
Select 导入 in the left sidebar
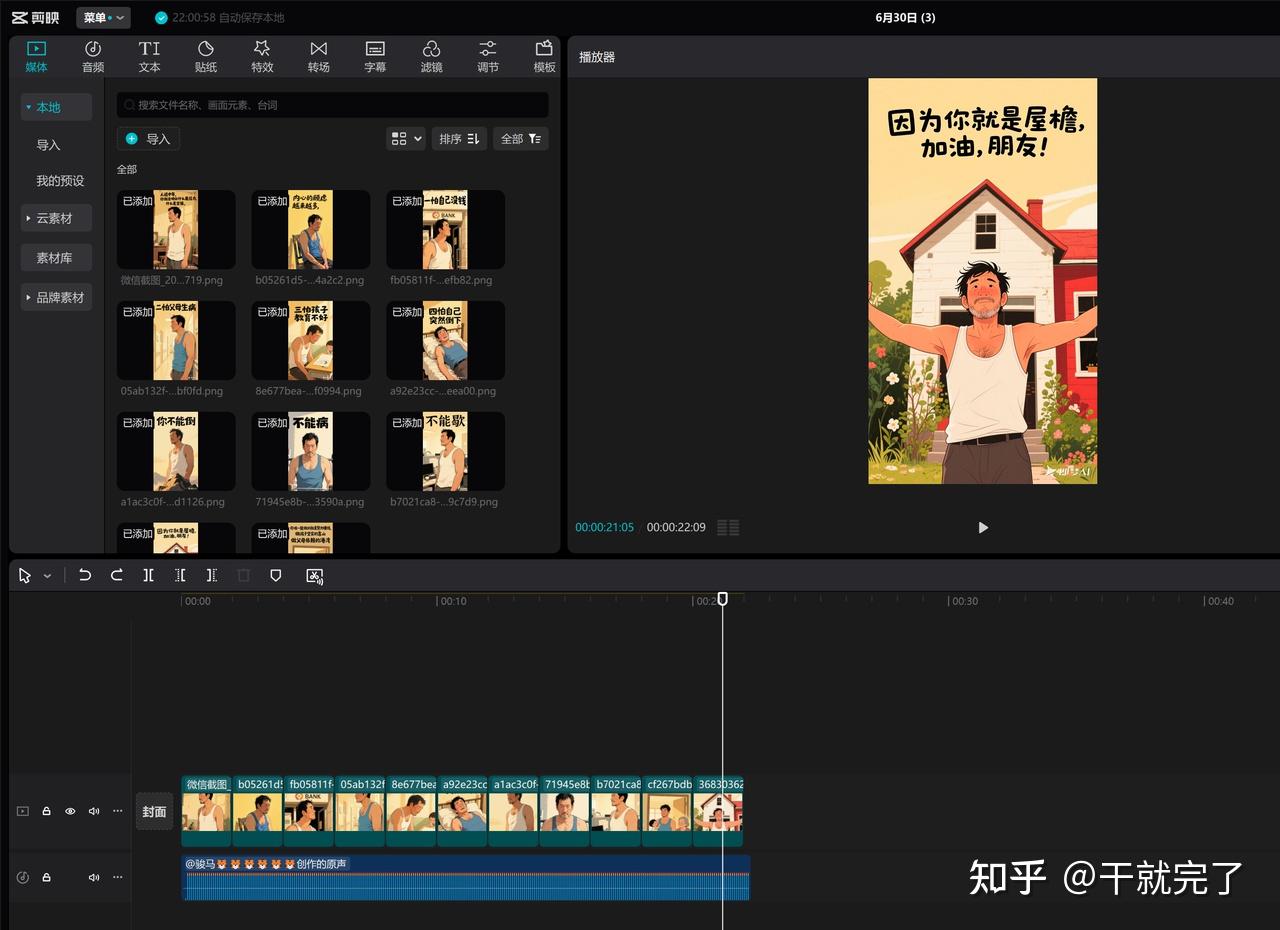tap(48, 145)
